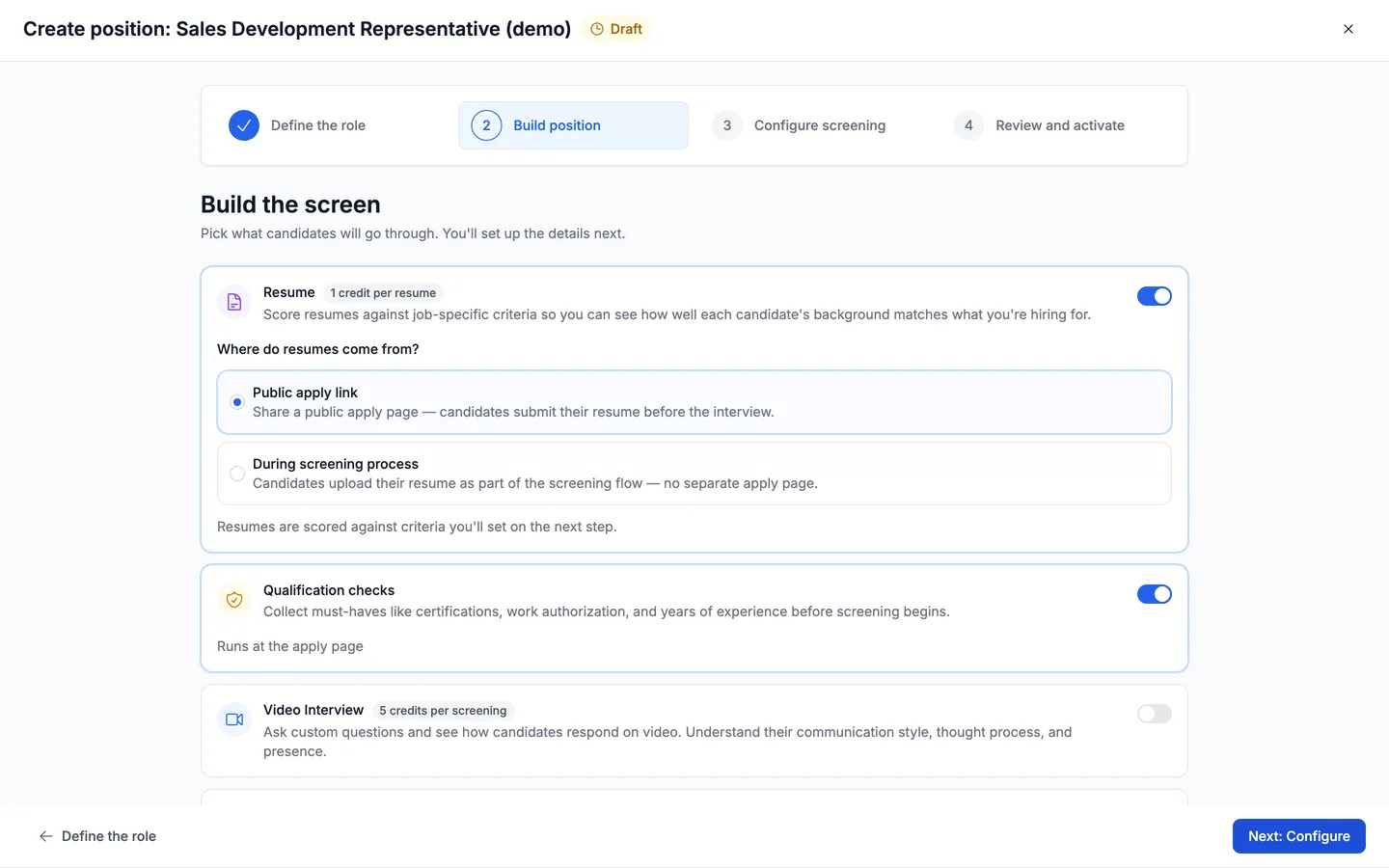Enable the Video Interview toggle
Screen dimensions: 1389x868
pyautogui.click(x=1155, y=714)
